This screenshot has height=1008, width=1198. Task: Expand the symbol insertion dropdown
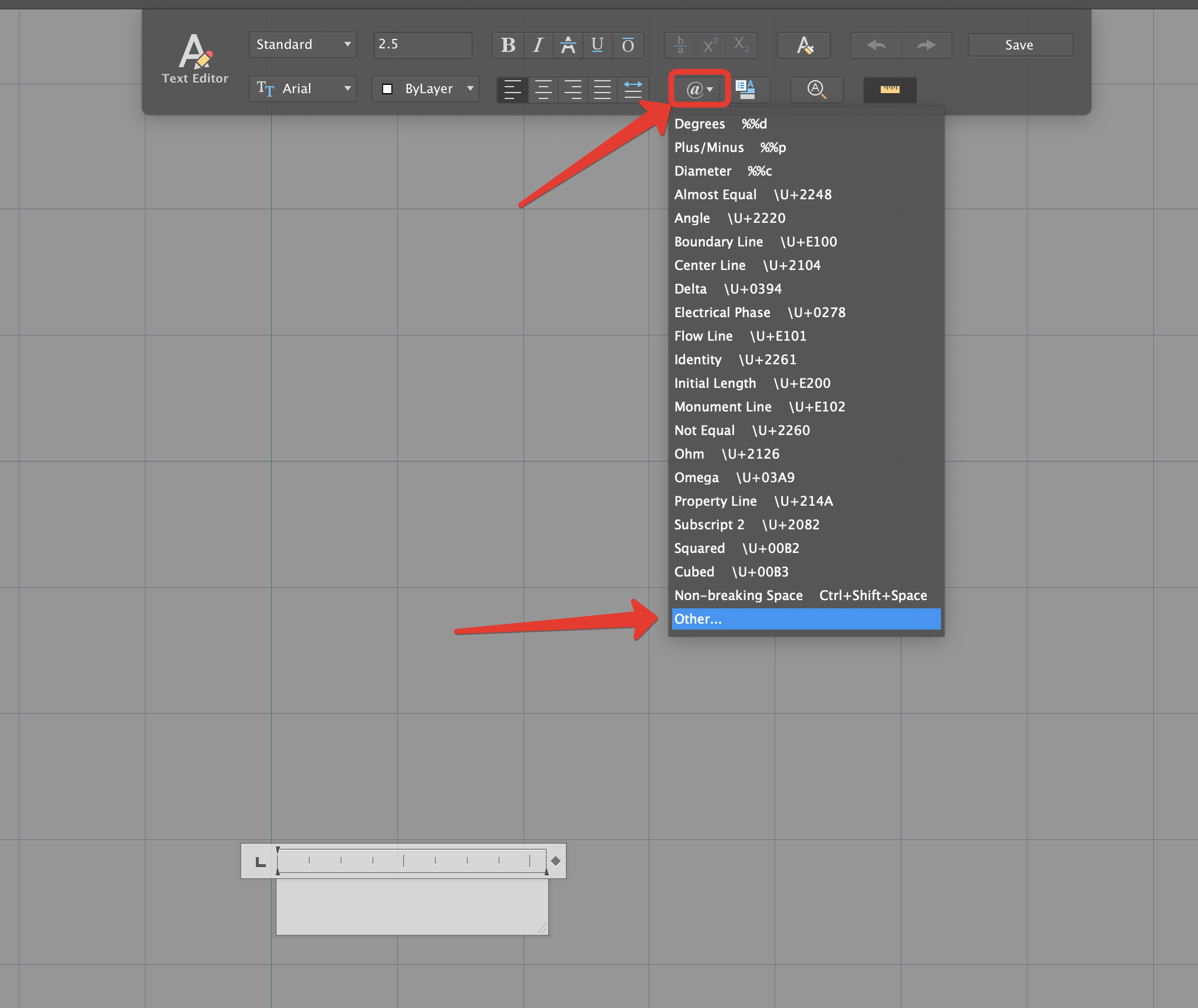click(x=697, y=90)
